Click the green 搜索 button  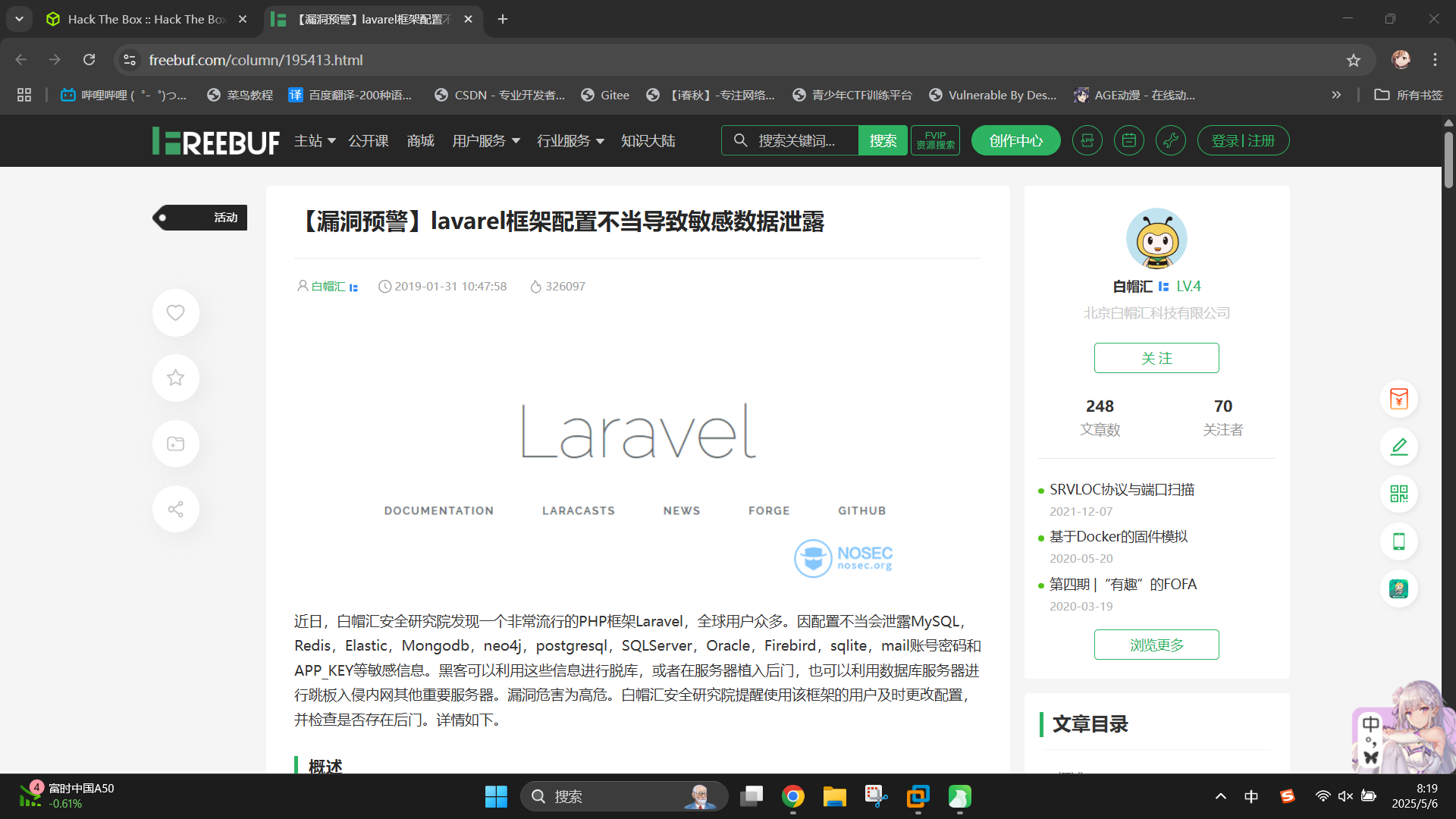(x=883, y=140)
